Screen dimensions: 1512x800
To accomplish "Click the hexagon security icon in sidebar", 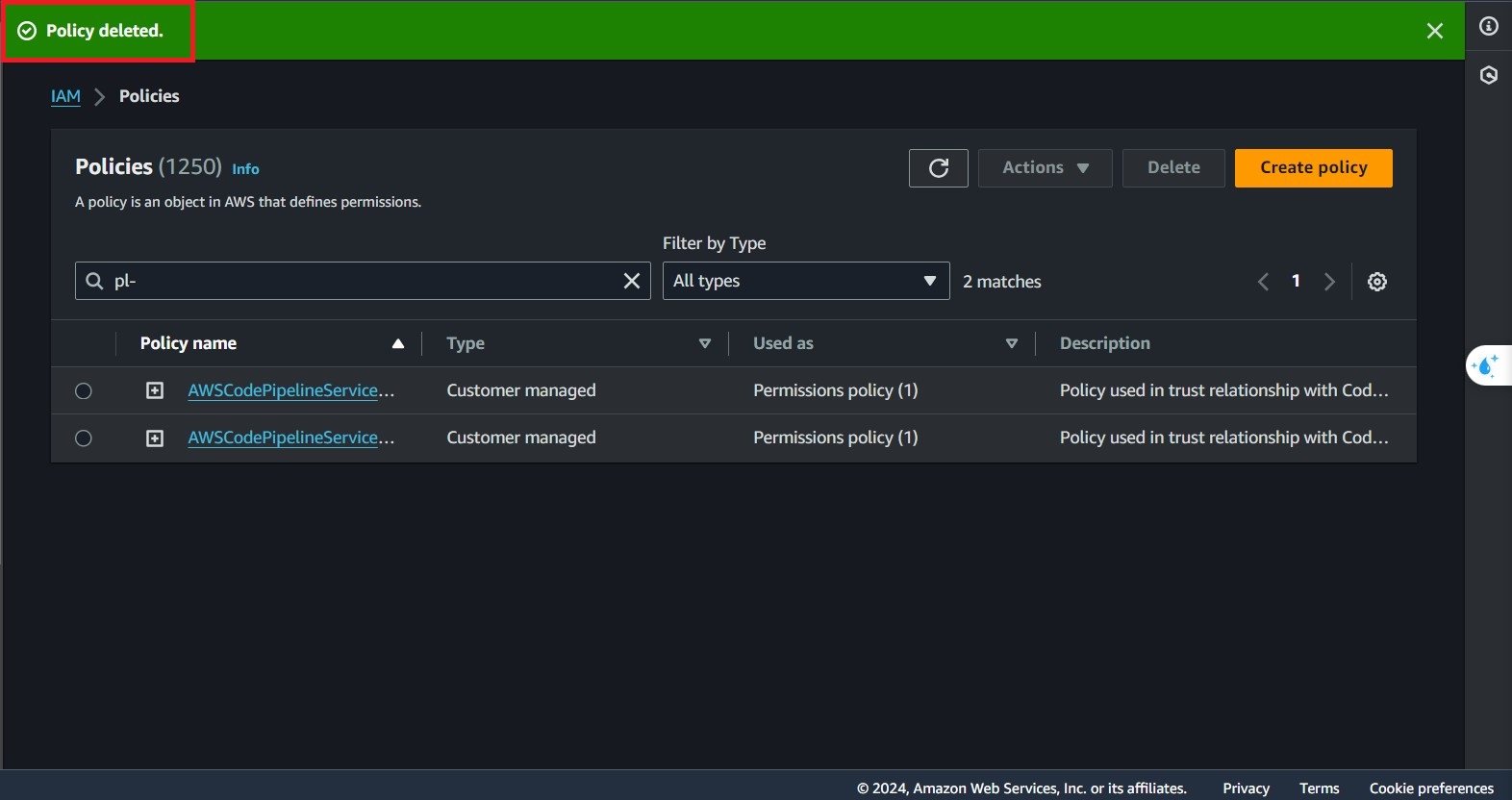I will point(1488,75).
